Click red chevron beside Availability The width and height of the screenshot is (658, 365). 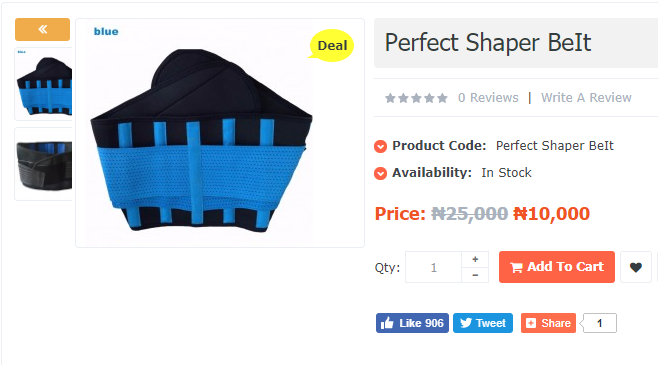pos(380,173)
